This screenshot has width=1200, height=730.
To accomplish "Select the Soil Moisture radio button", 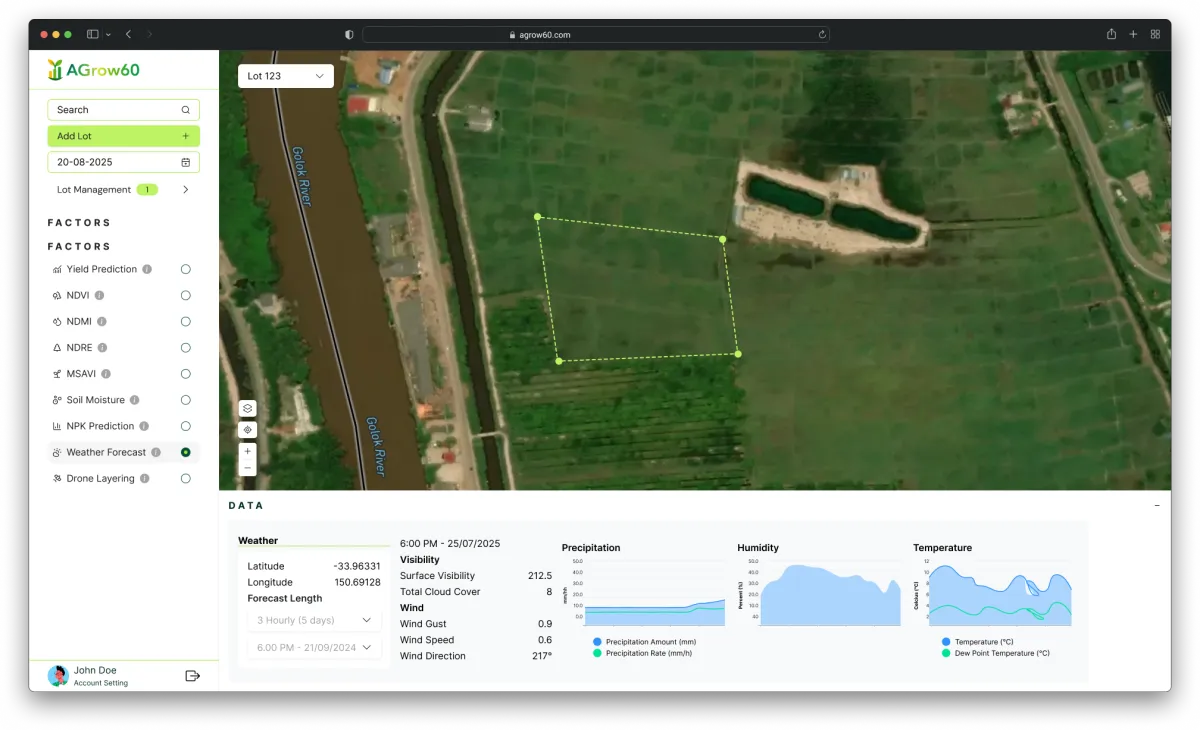I will tap(185, 400).
